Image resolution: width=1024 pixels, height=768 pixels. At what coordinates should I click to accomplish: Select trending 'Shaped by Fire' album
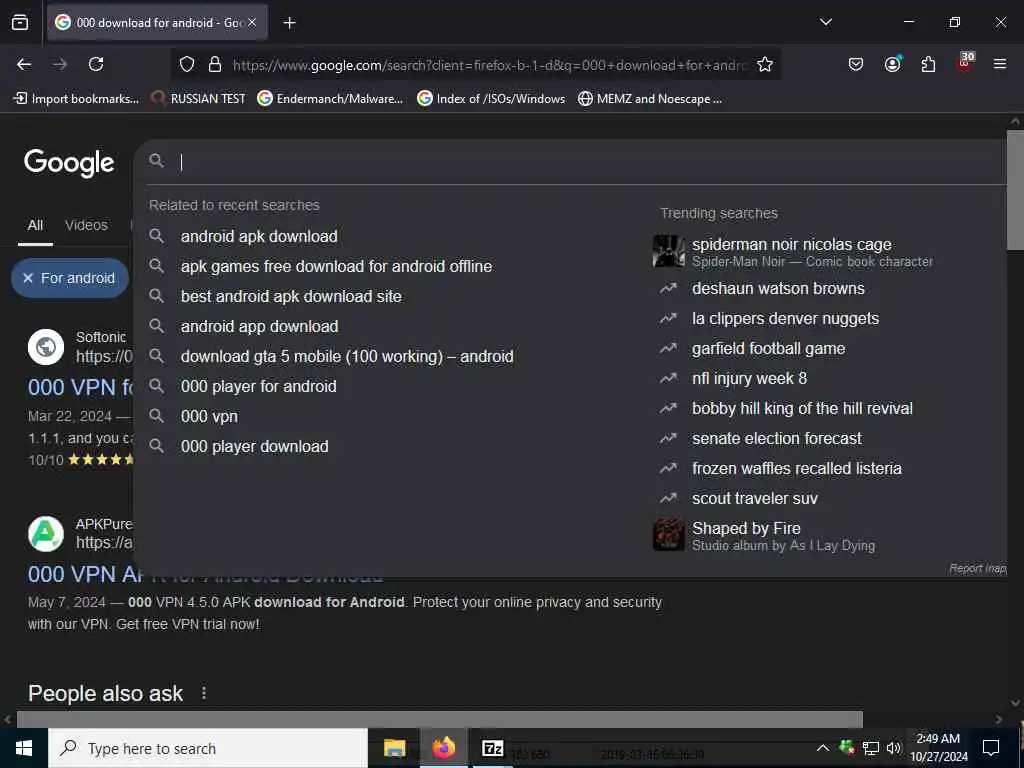pos(764,536)
